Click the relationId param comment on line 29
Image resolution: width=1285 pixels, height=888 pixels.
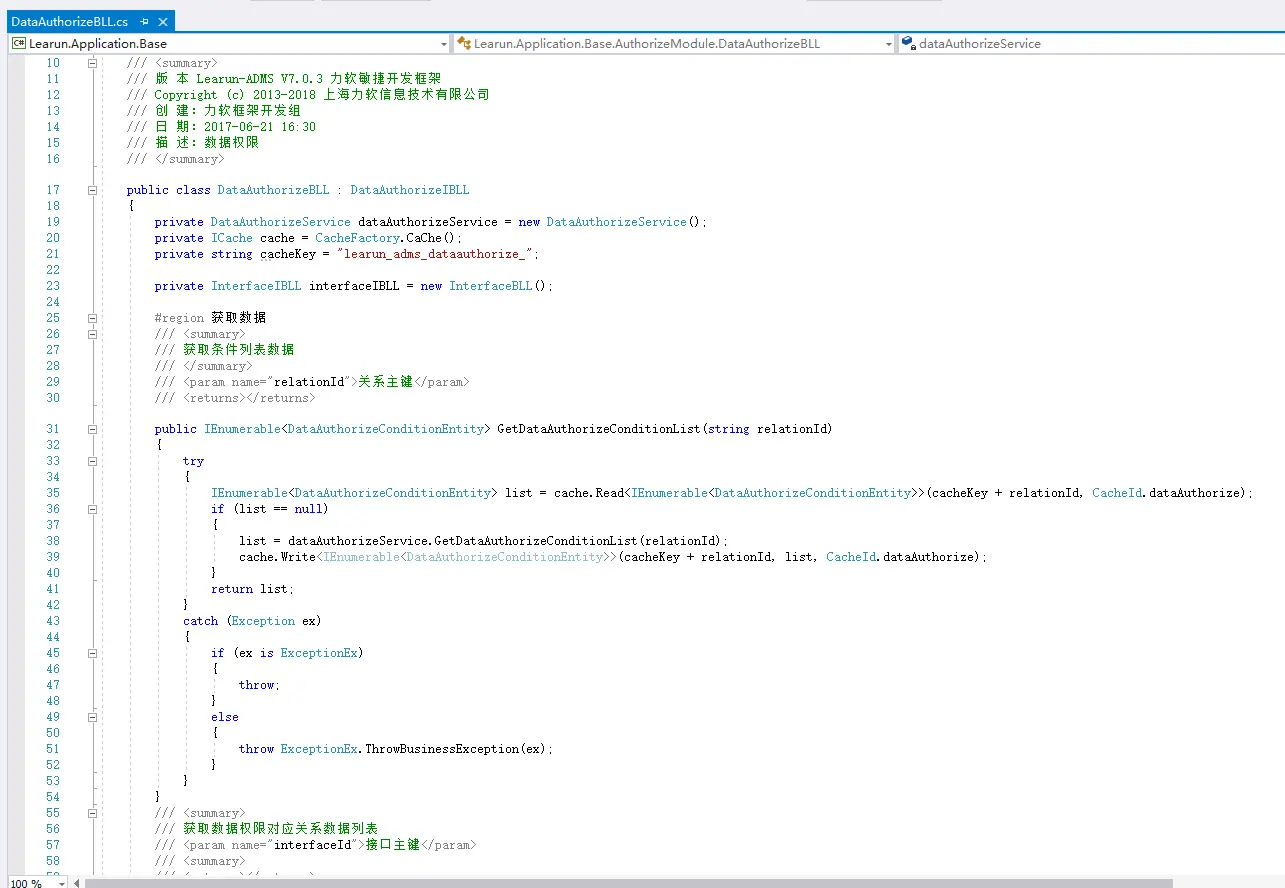[x=311, y=382]
